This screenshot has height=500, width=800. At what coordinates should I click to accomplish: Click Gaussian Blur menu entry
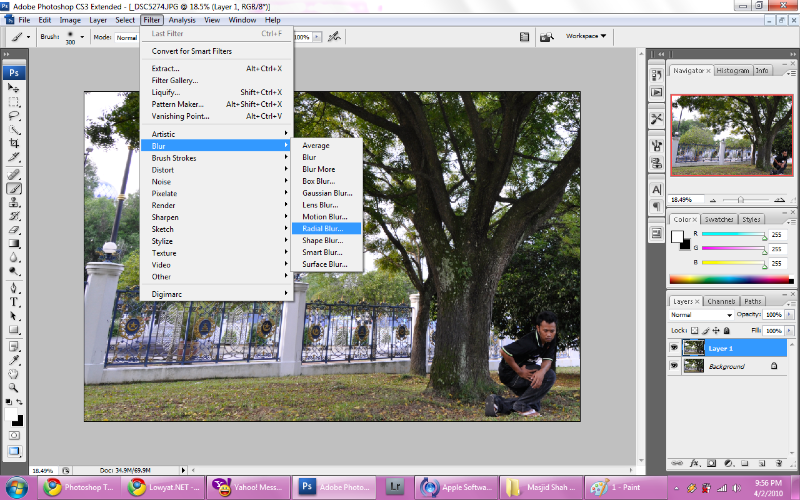[x=327, y=193]
